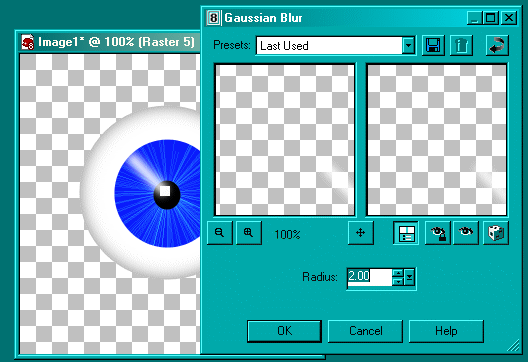
Task: Click the Image1 window title bar
Action: [108, 42]
